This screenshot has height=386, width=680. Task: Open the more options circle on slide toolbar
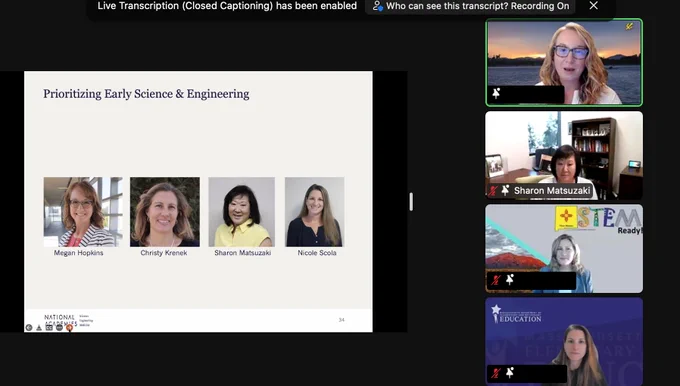[59, 327]
